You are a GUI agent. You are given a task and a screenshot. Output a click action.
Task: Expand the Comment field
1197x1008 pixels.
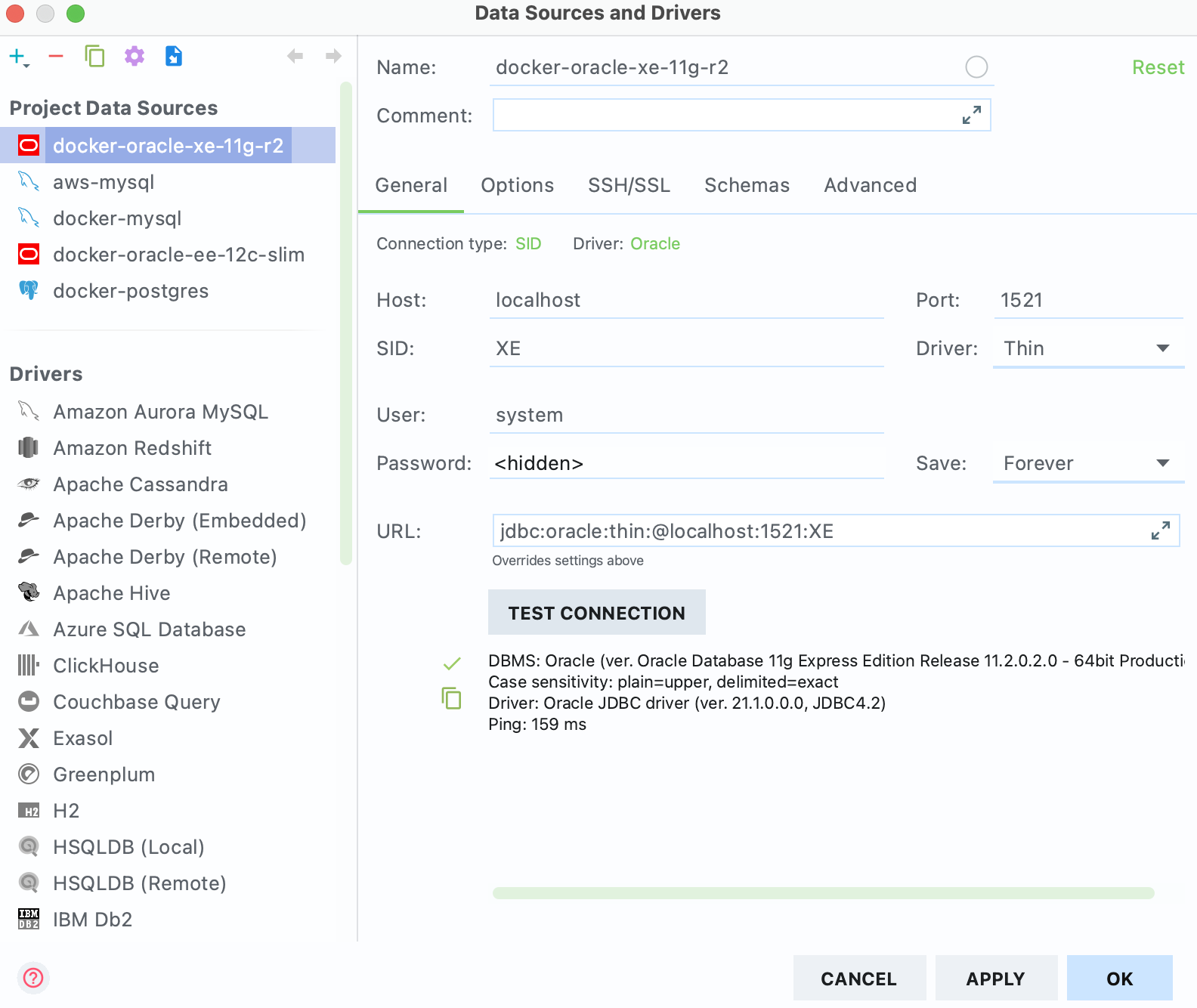point(972,115)
